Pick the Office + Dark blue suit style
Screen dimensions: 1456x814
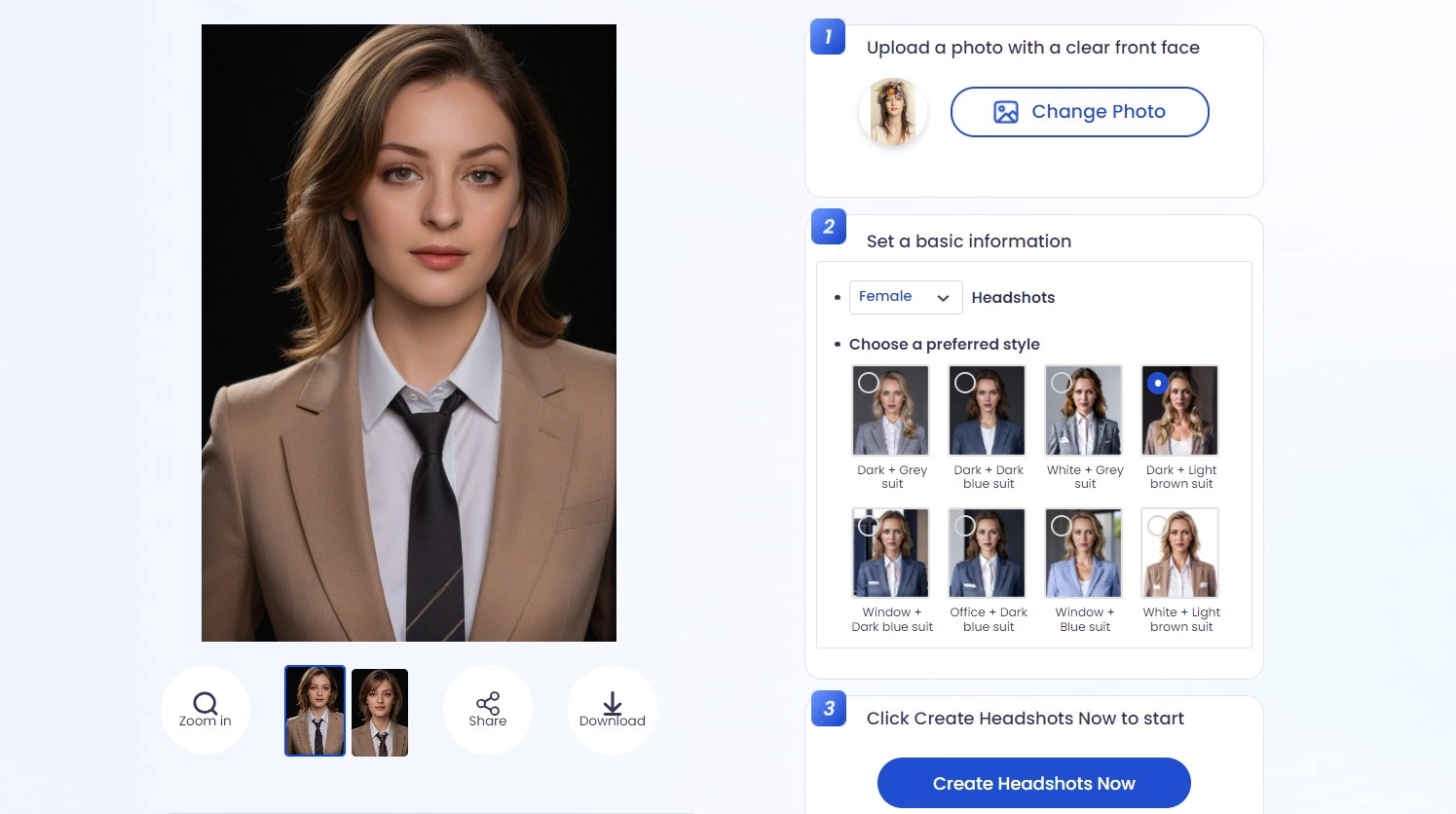click(988, 553)
